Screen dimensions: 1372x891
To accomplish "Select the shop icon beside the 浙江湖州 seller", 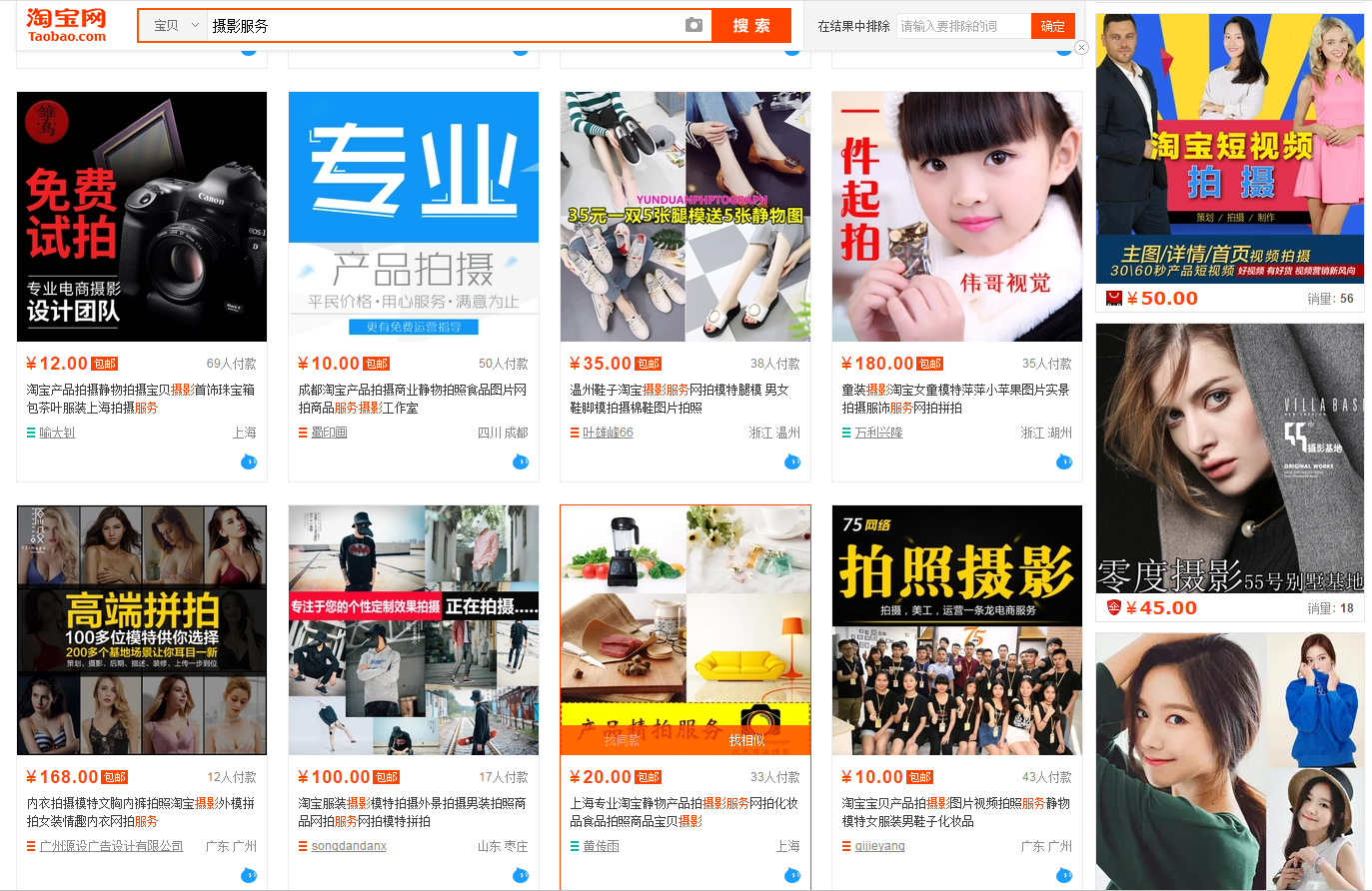I will click(x=846, y=433).
